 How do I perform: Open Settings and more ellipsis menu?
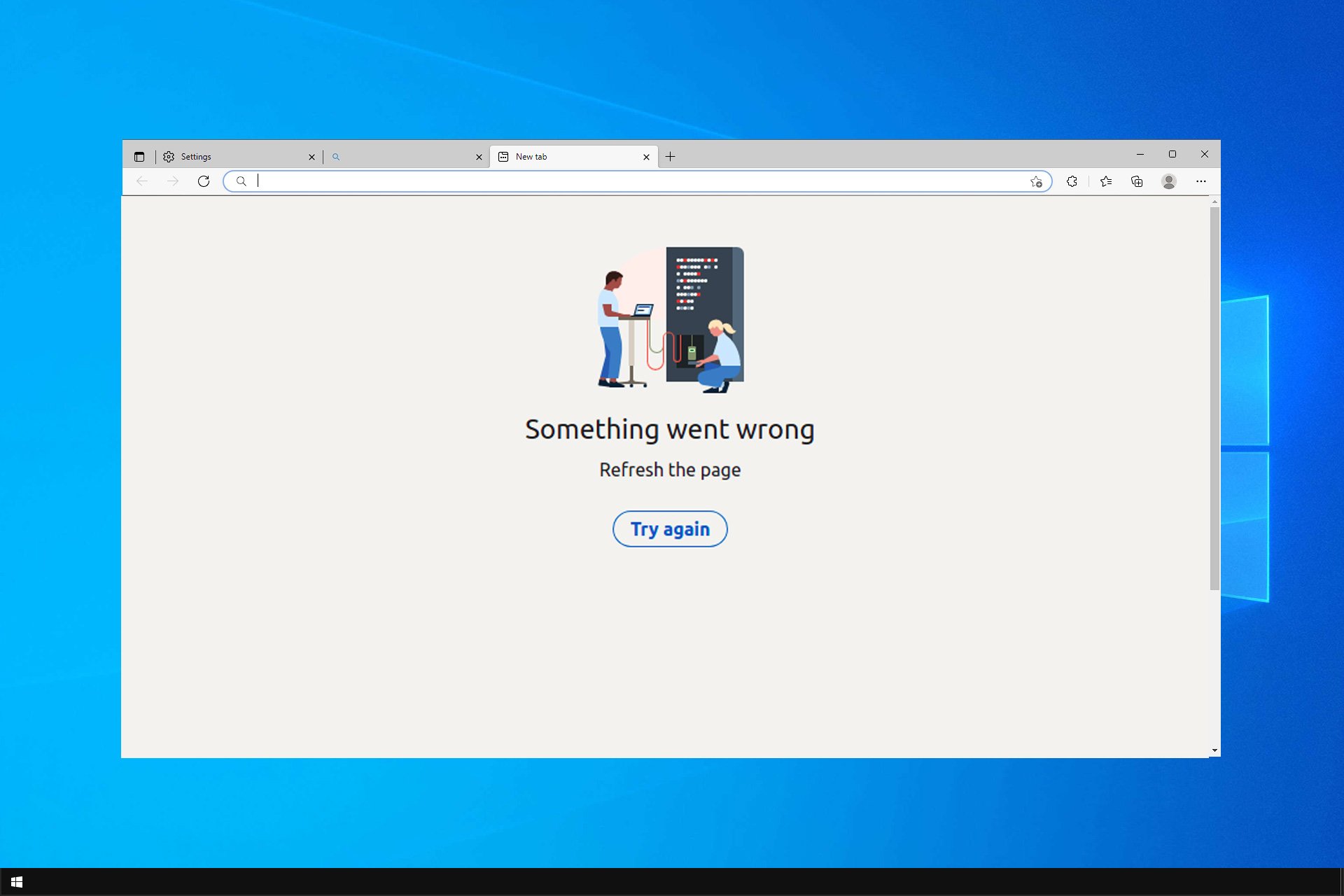[1201, 181]
